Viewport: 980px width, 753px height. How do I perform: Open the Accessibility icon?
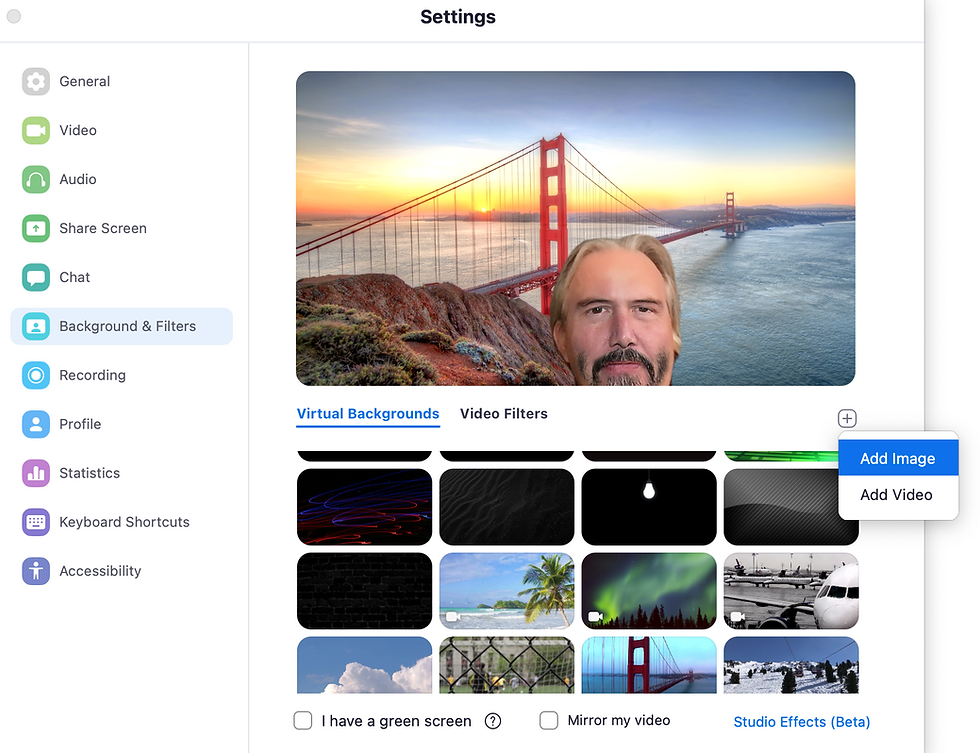(36, 571)
